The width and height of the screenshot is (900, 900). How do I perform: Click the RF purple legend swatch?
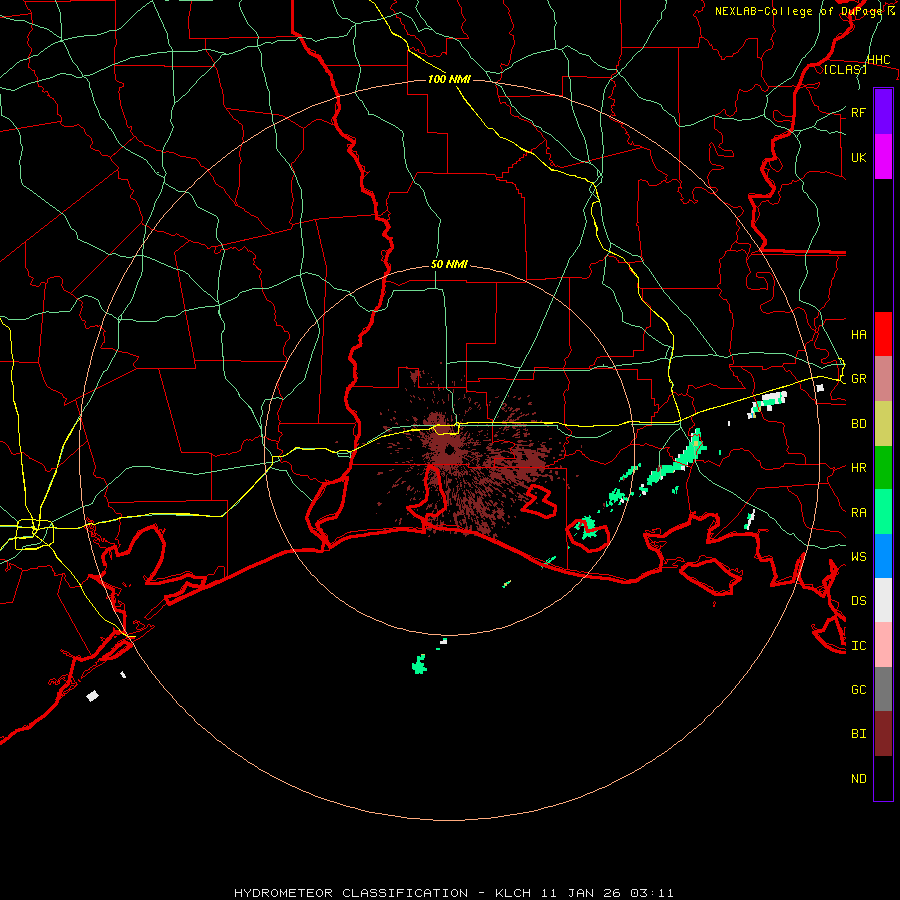(883, 112)
